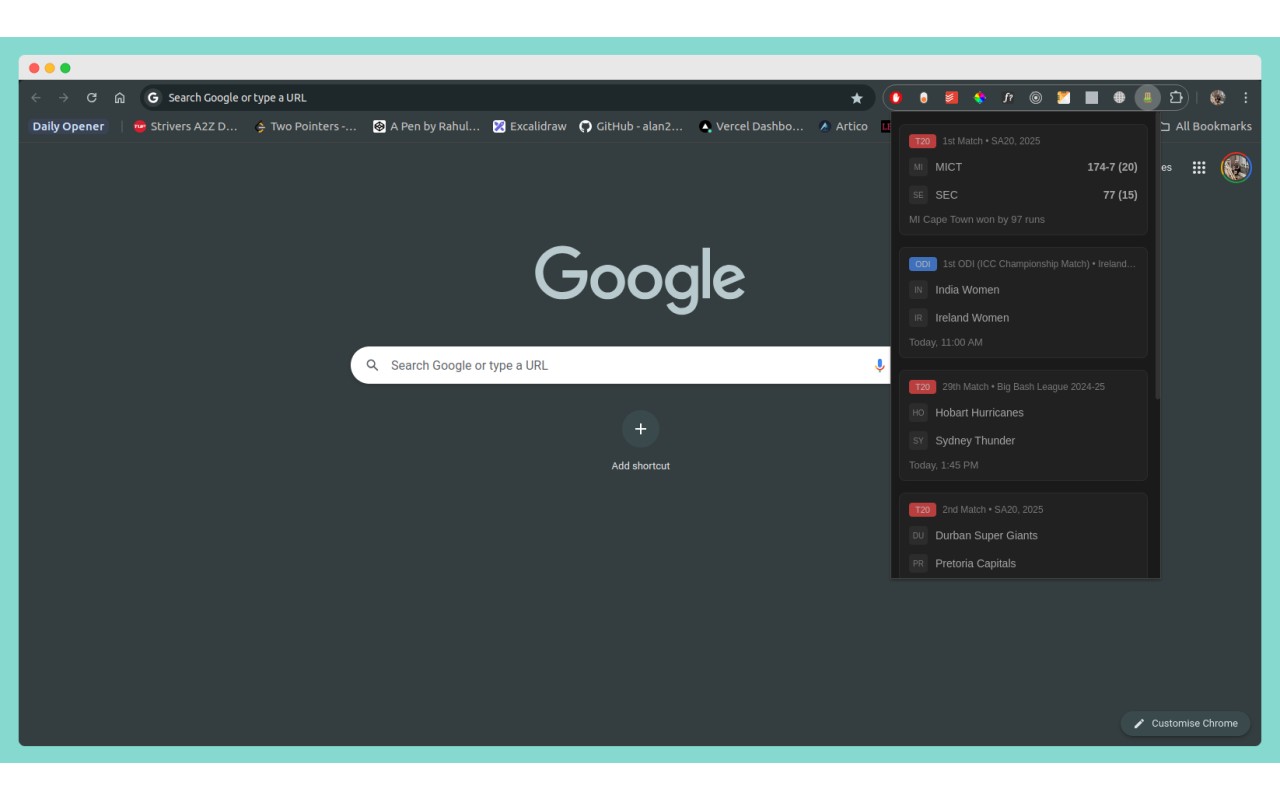1280x800 pixels.
Task: Open the Google profile avatar
Action: click(x=1236, y=167)
